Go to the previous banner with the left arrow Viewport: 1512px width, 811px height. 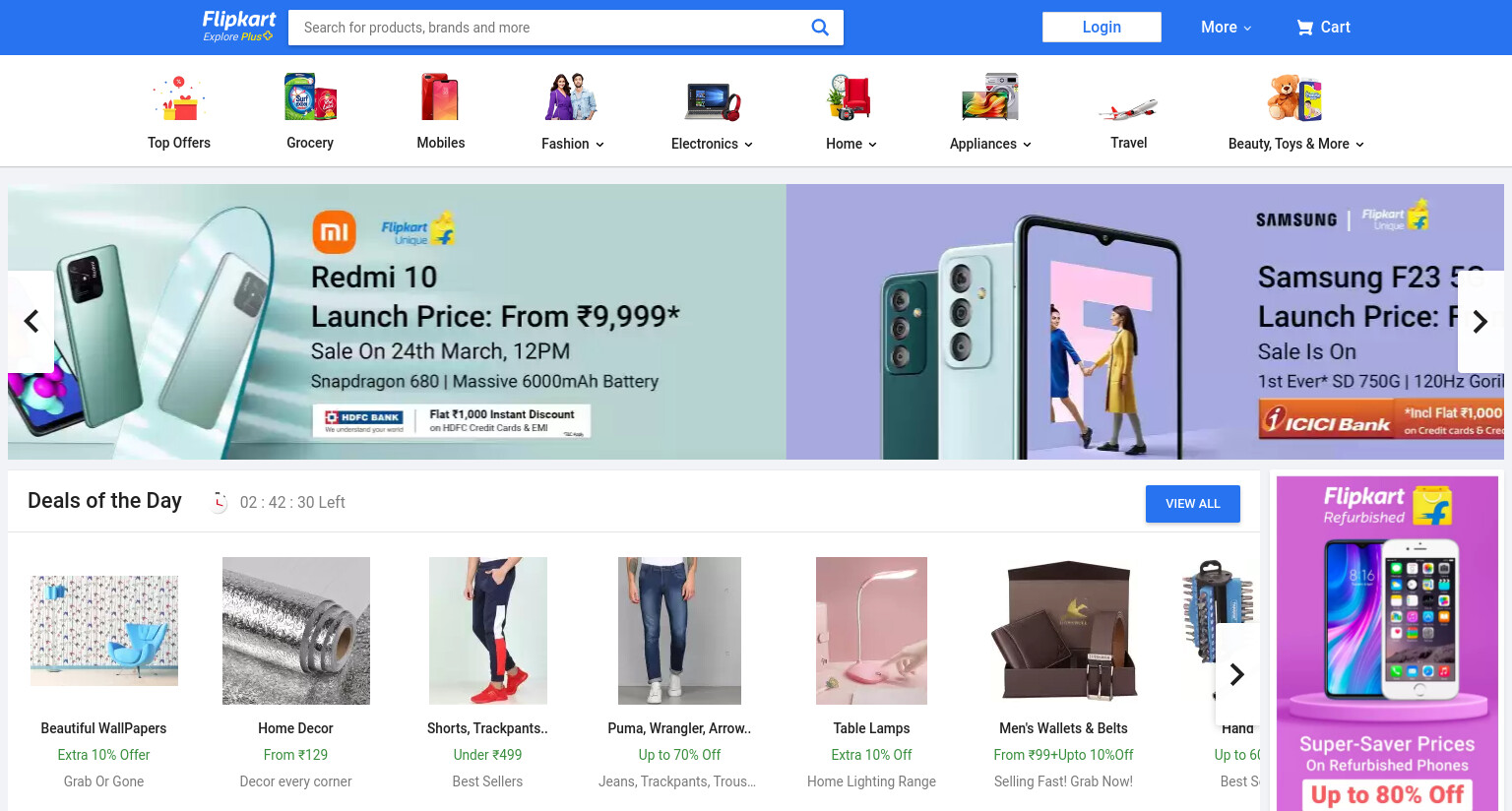coord(31,322)
